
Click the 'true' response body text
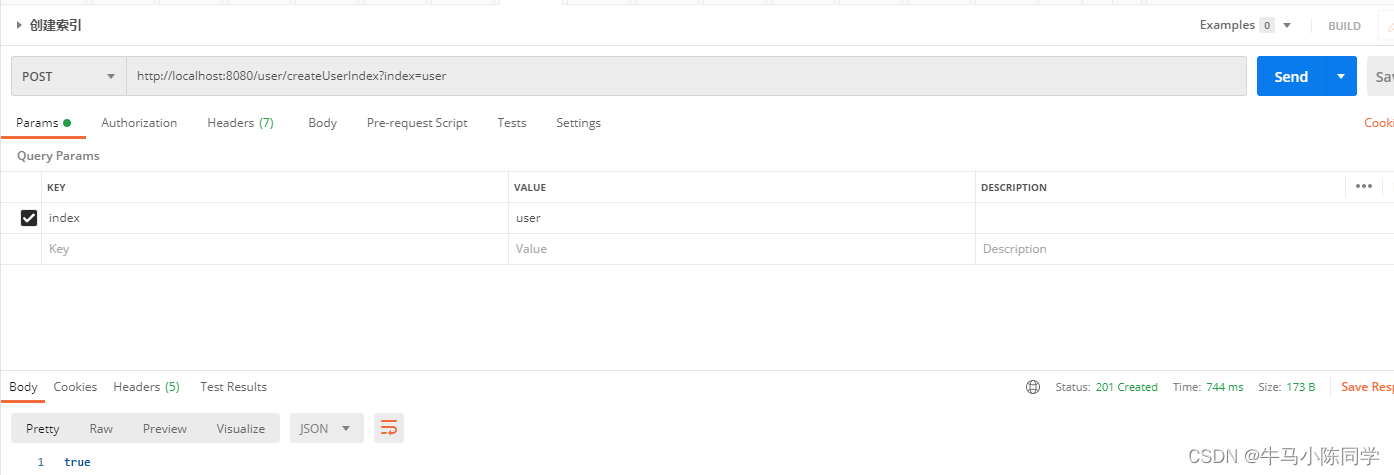(77, 462)
